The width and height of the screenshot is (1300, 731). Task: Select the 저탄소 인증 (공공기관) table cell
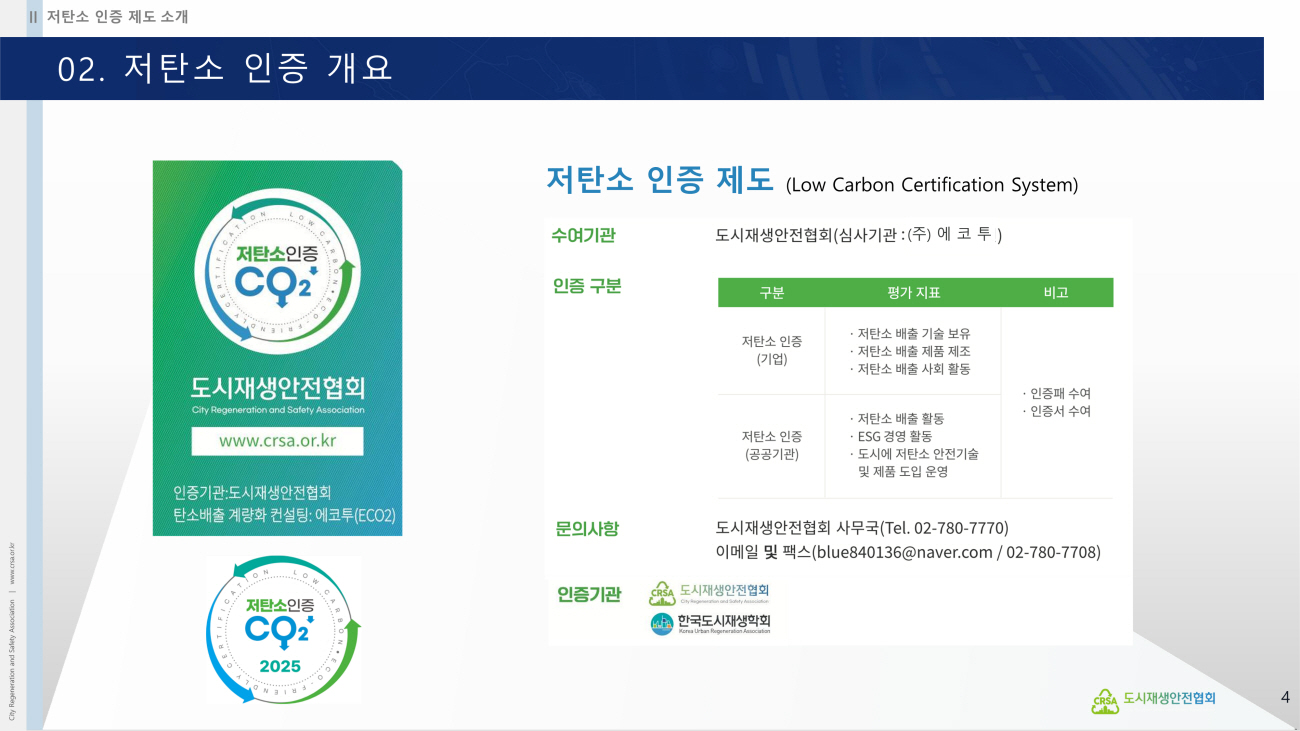tap(771, 445)
